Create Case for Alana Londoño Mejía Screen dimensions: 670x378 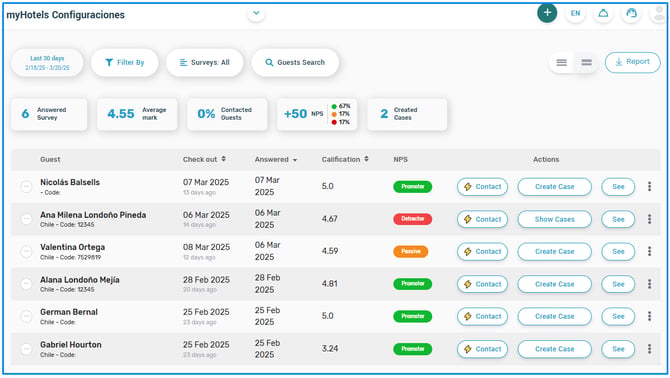point(555,284)
